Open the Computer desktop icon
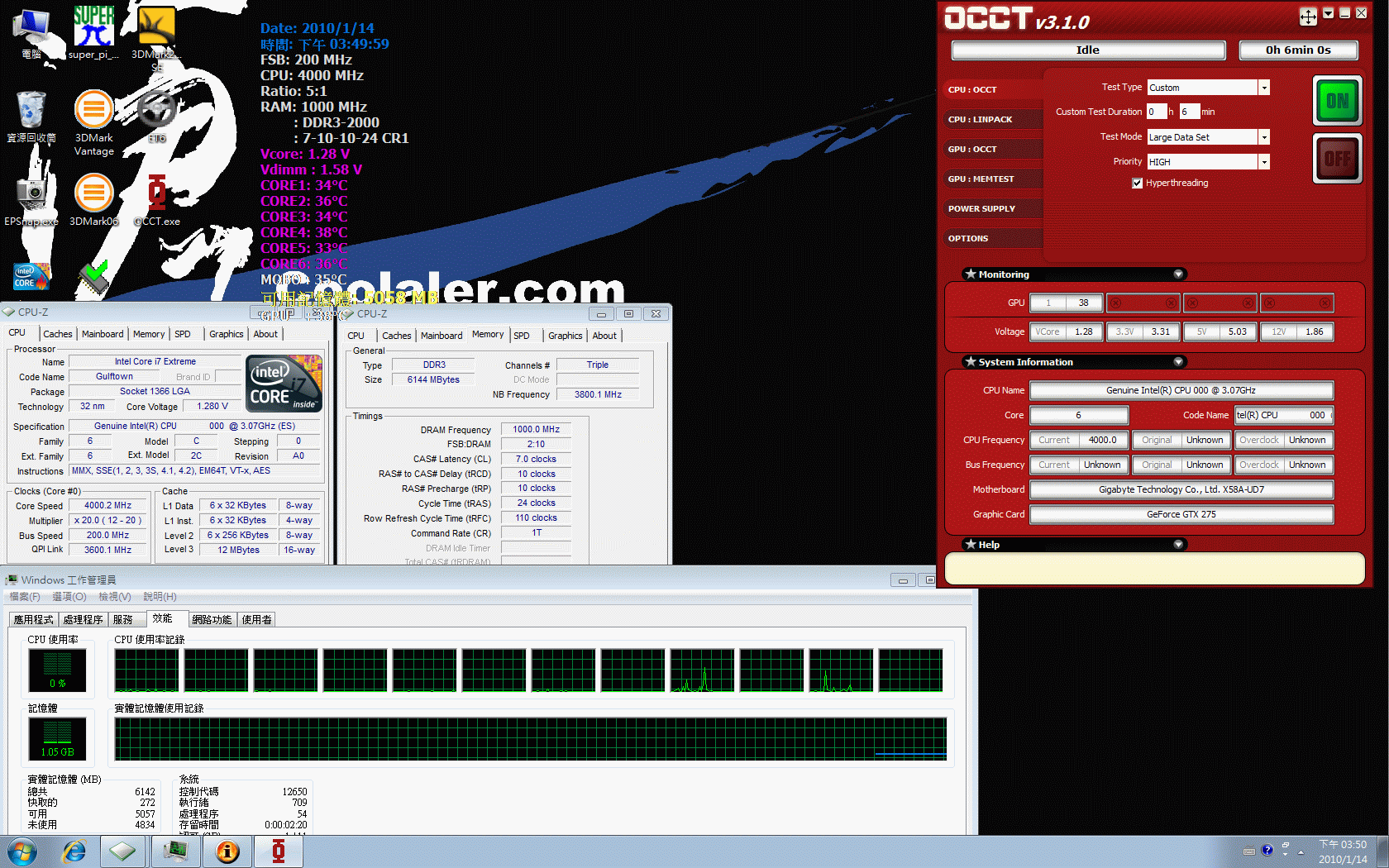 (x=31, y=33)
